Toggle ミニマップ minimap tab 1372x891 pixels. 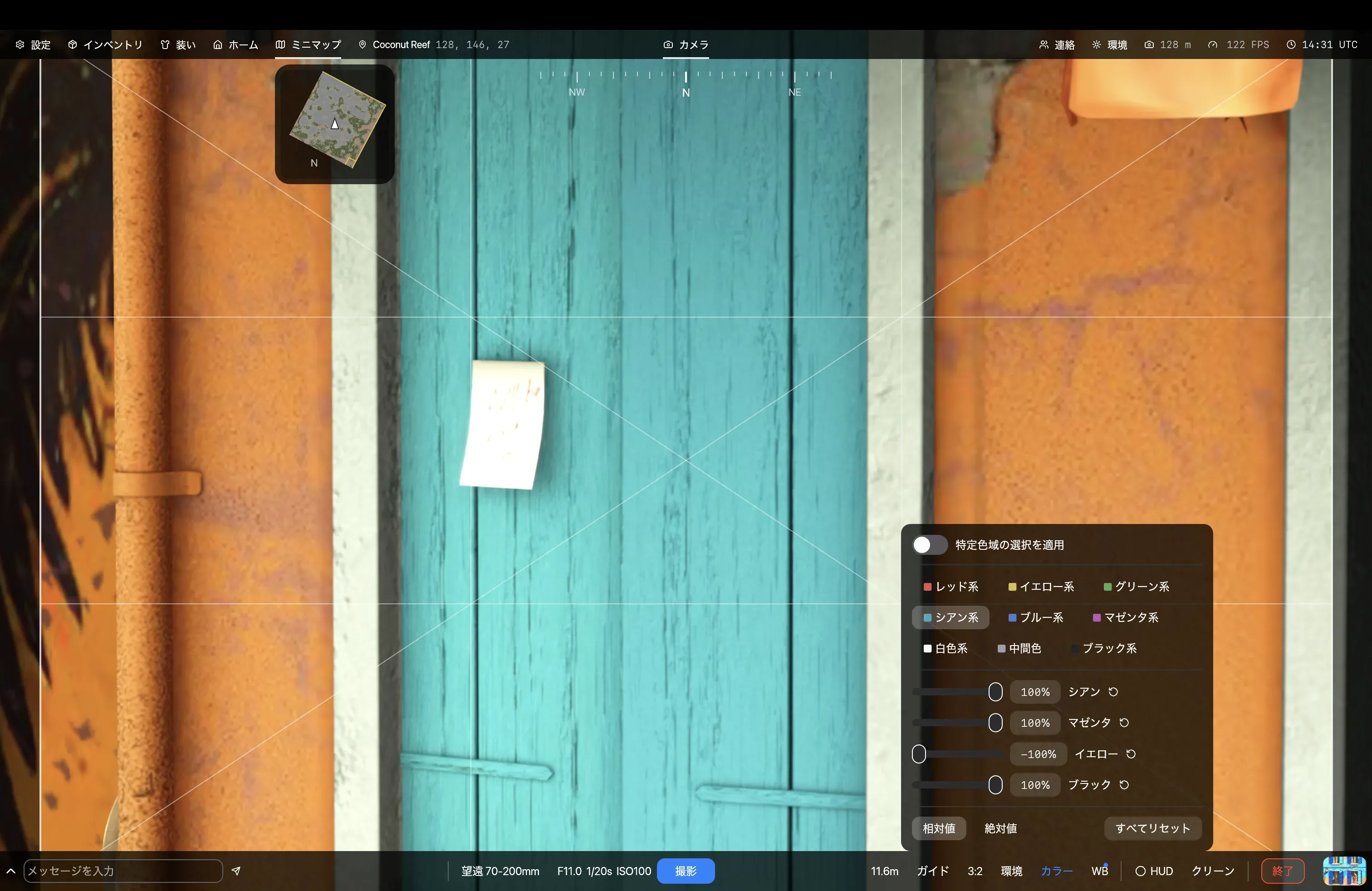point(308,44)
